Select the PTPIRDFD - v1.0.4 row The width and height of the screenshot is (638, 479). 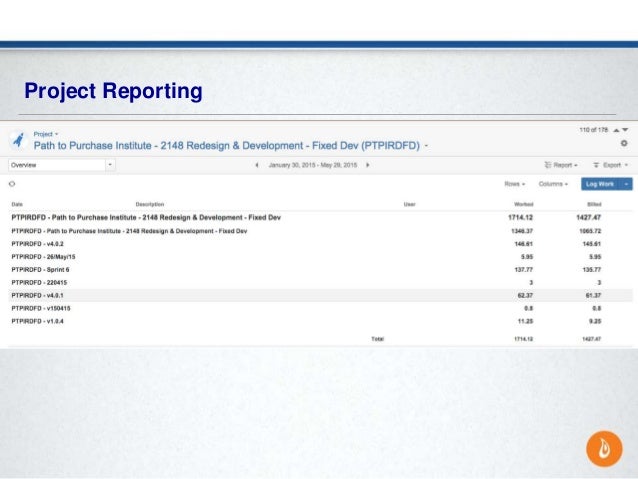tap(320, 322)
